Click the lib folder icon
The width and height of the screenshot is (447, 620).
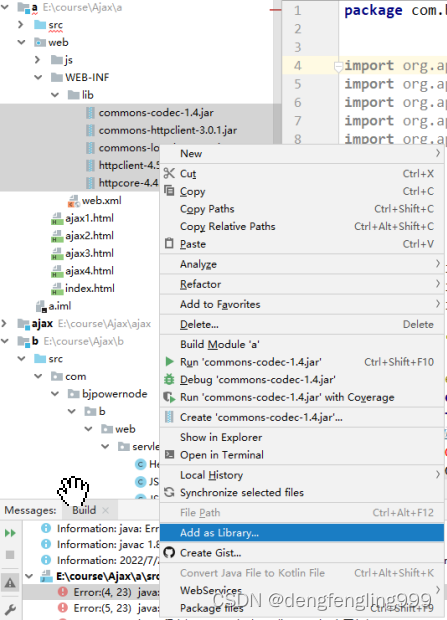point(74,95)
